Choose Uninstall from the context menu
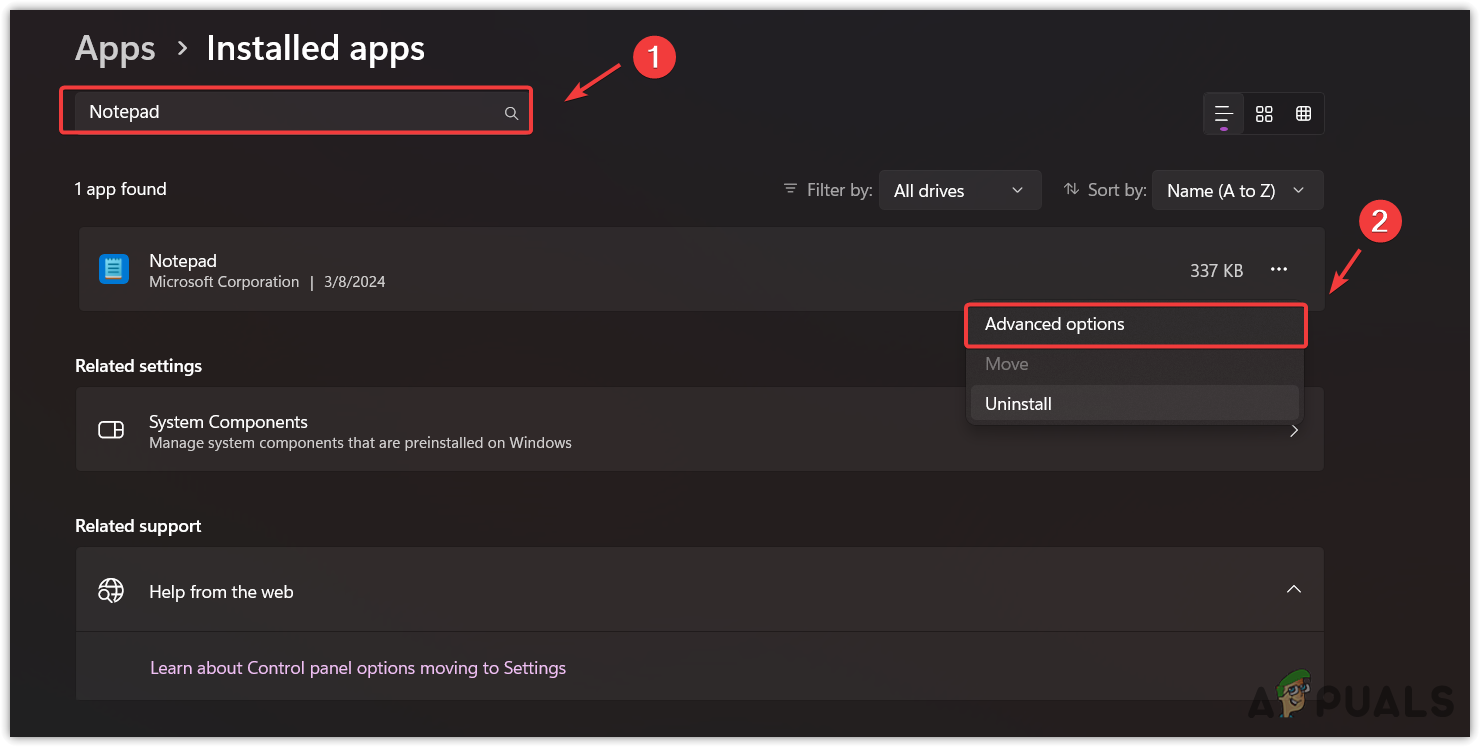This screenshot has width=1480, height=747. [1018, 404]
